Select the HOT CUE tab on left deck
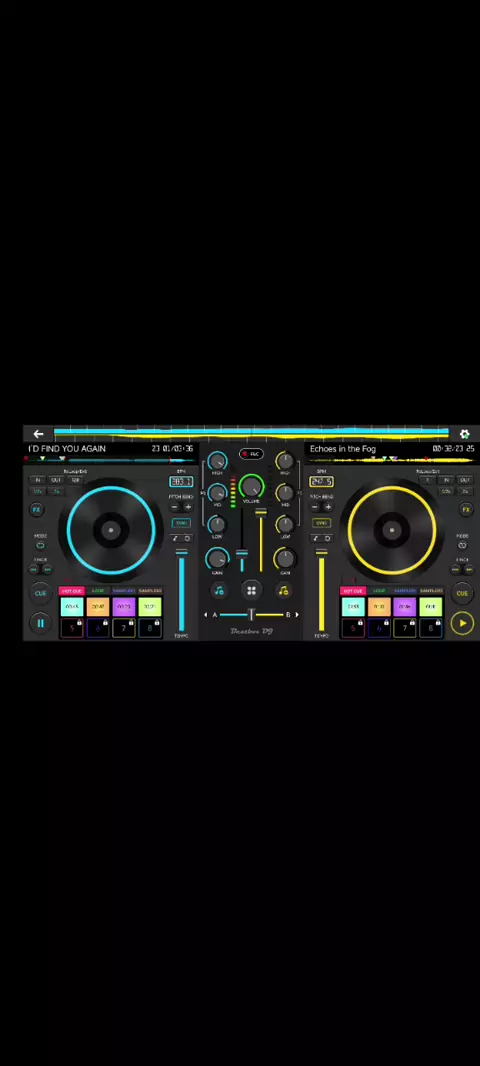The width and height of the screenshot is (480, 1066). coord(71,591)
